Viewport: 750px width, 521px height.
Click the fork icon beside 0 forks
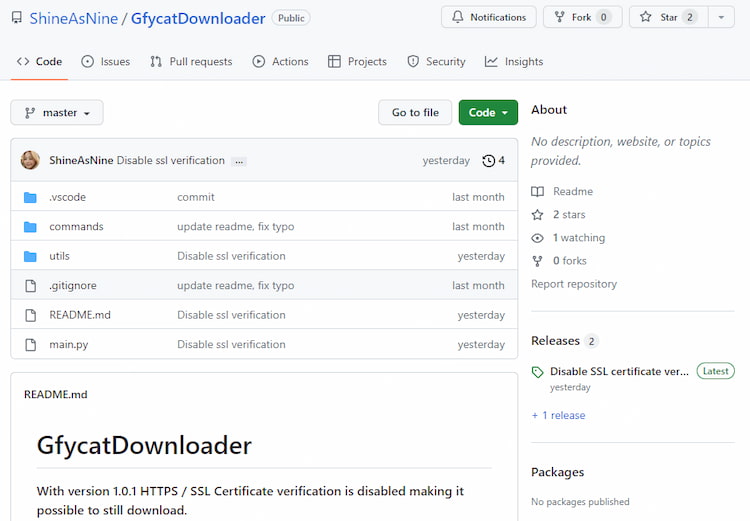click(x=537, y=261)
